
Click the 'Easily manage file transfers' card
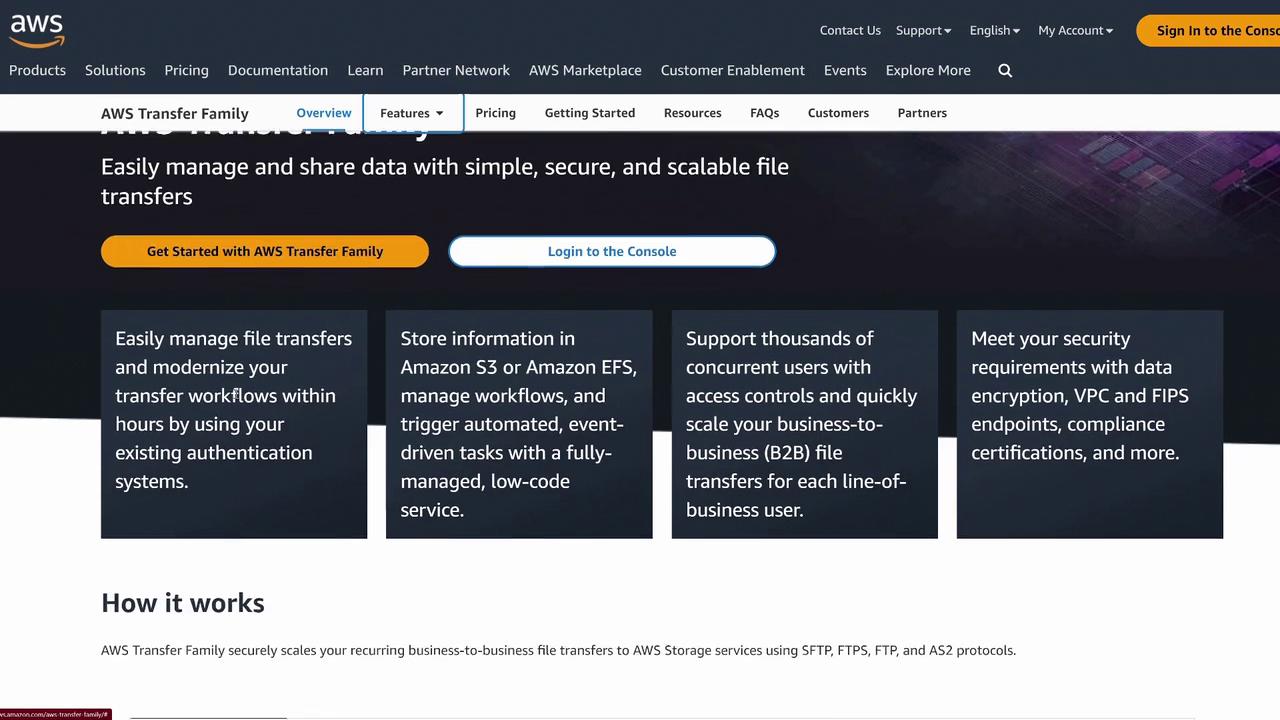point(234,424)
